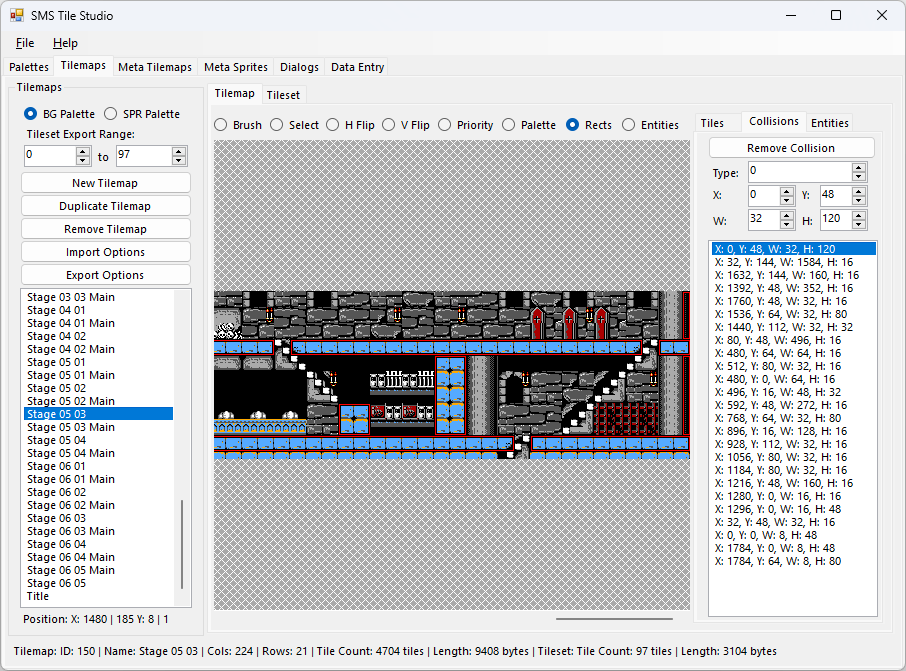Click the Duplicate Tilemap button
Screen dimensions: 906x671
tap(105, 206)
